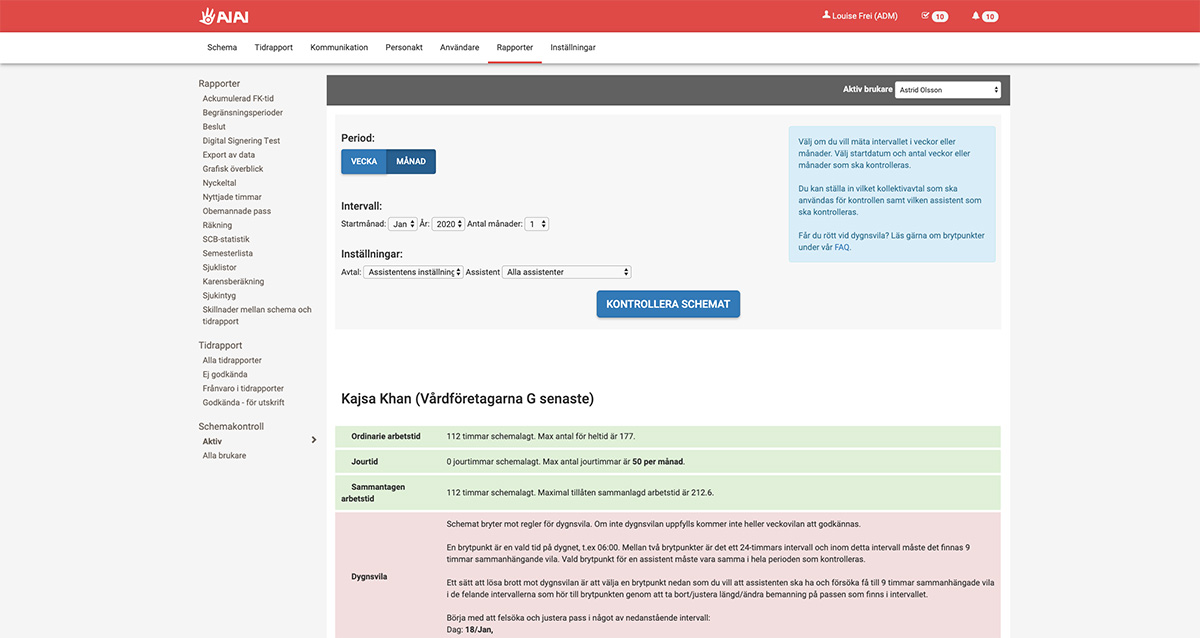Open the Inställningar tab

pos(573,47)
